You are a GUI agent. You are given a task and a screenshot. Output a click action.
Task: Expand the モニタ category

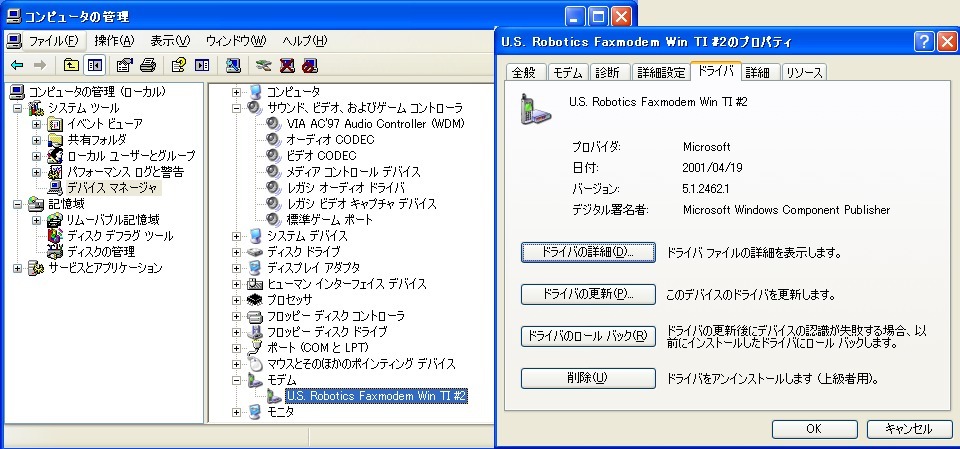click(x=236, y=413)
